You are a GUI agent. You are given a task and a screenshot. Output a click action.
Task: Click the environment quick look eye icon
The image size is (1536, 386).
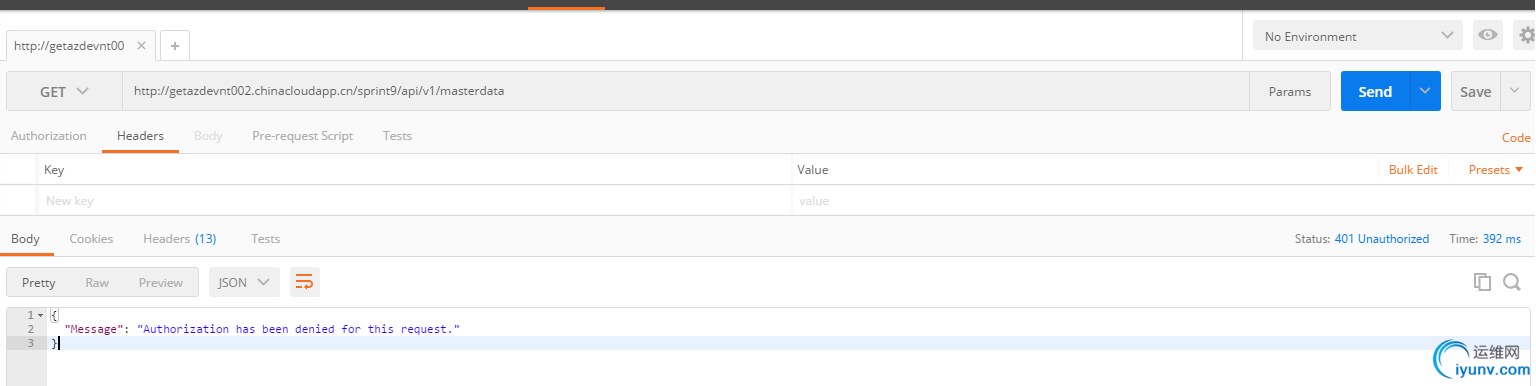click(x=1488, y=36)
